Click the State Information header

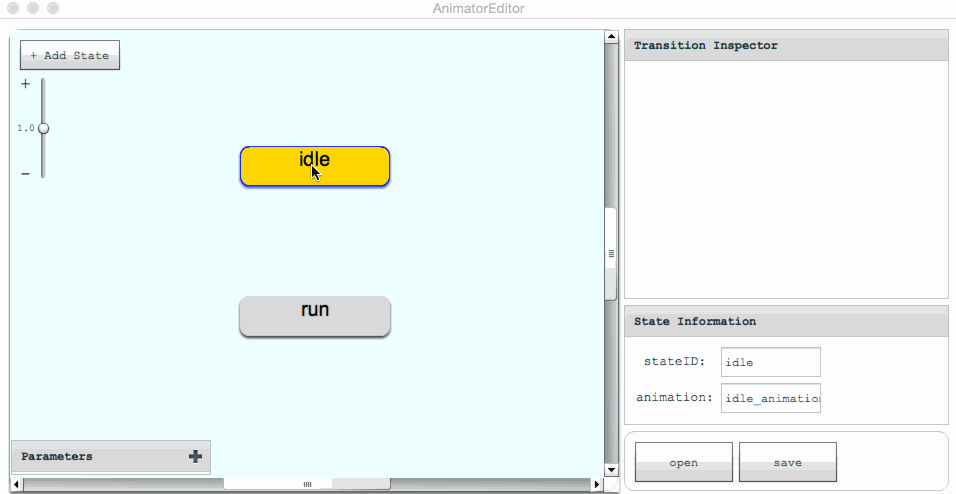785,322
